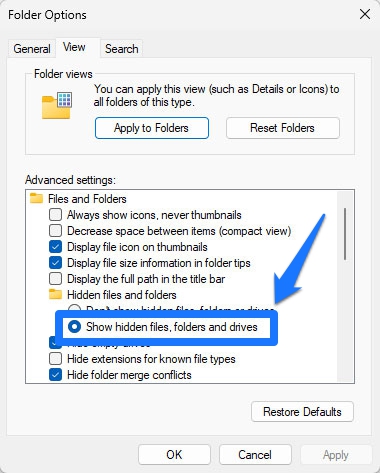Check Hide extensions for known file types
The width and height of the screenshot is (380, 473).
coord(55,359)
